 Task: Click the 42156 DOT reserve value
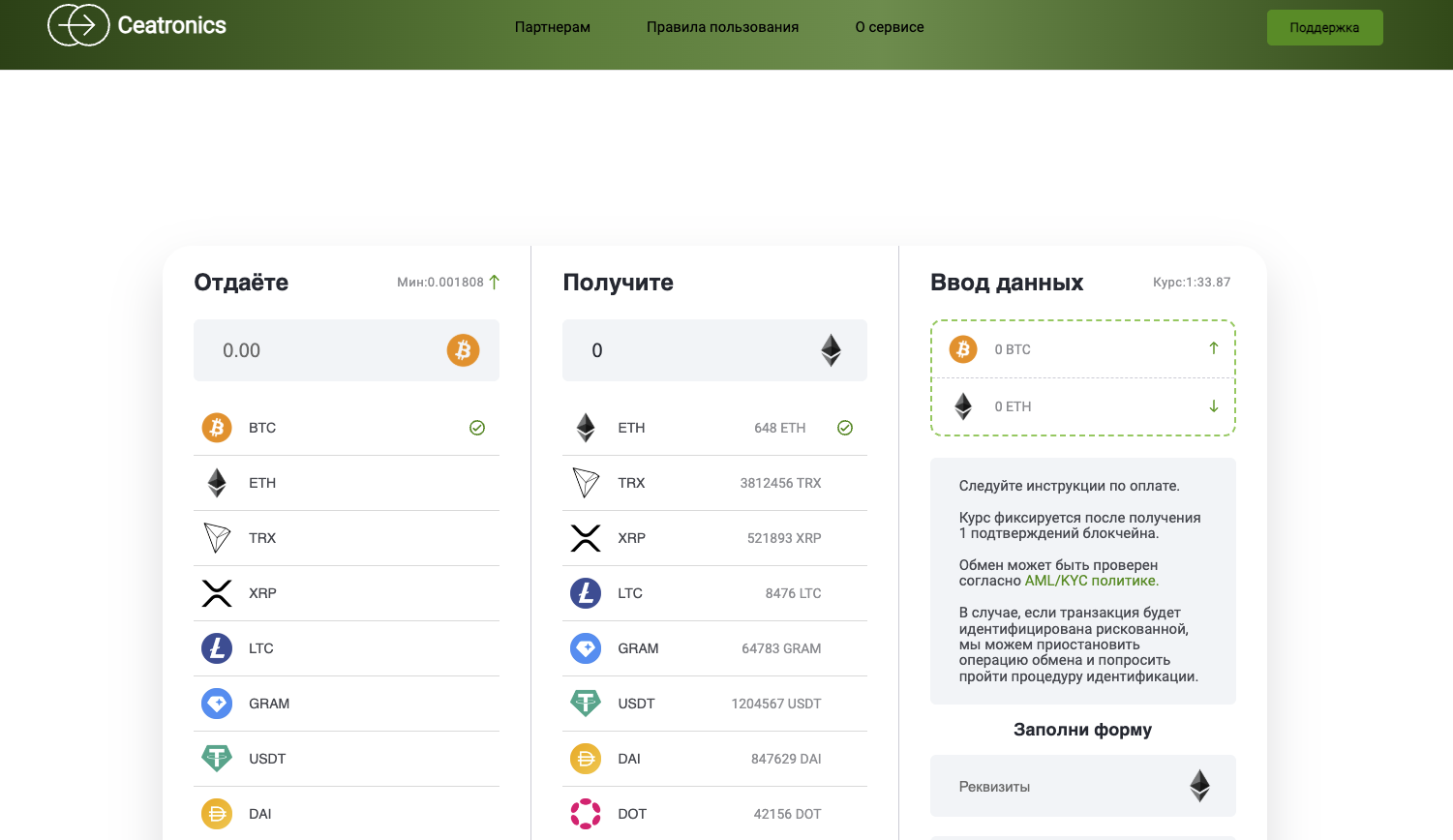pos(788,814)
